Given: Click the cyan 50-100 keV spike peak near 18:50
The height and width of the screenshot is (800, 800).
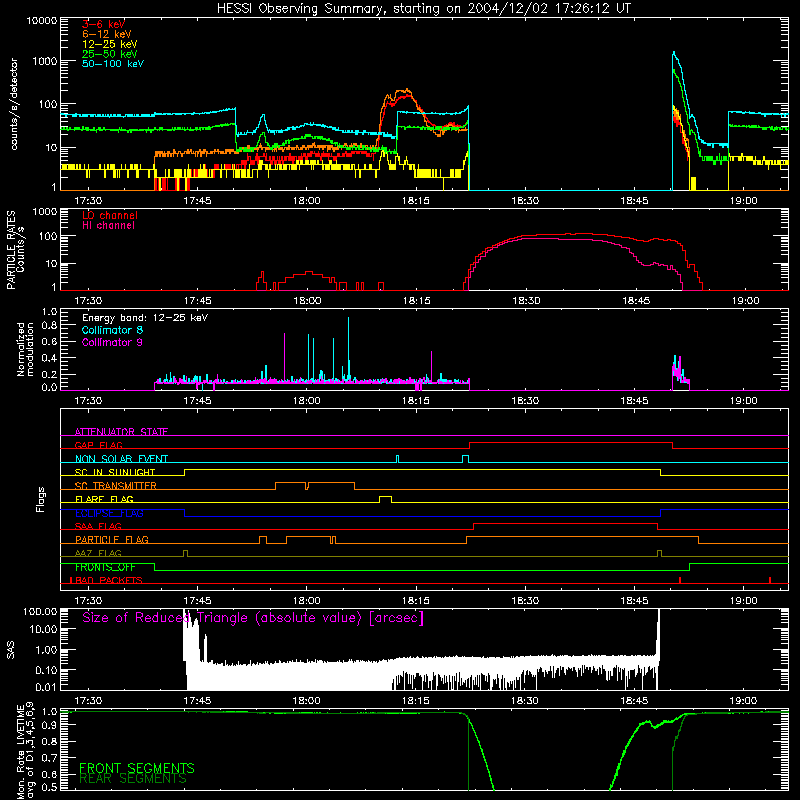Looking at the screenshot, I should (673, 52).
